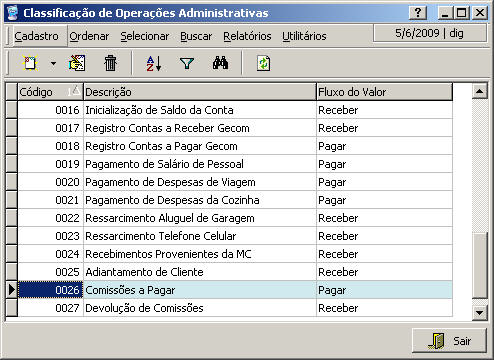Image resolution: width=494 pixels, height=360 pixels.
Task: Click the funnel Filter icon
Action: tap(187, 63)
